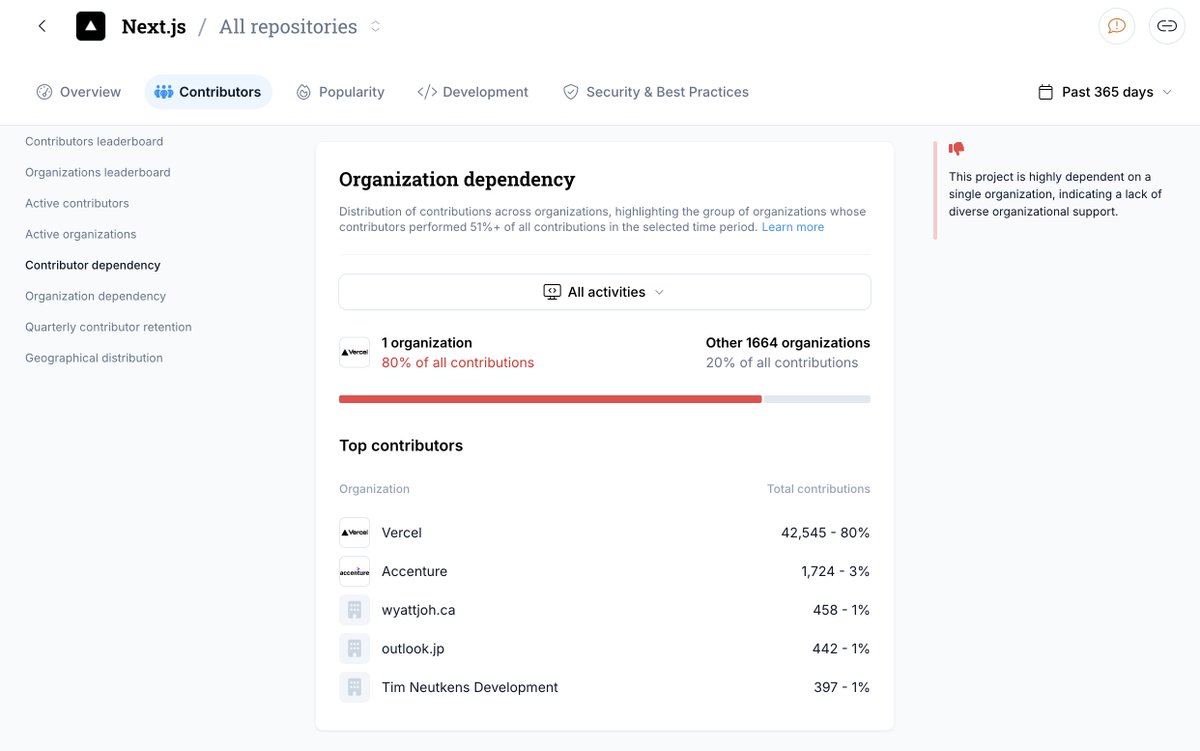Click 80% of all contributions text
Image resolution: width=1200 pixels, height=751 pixels.
[458, 363]
